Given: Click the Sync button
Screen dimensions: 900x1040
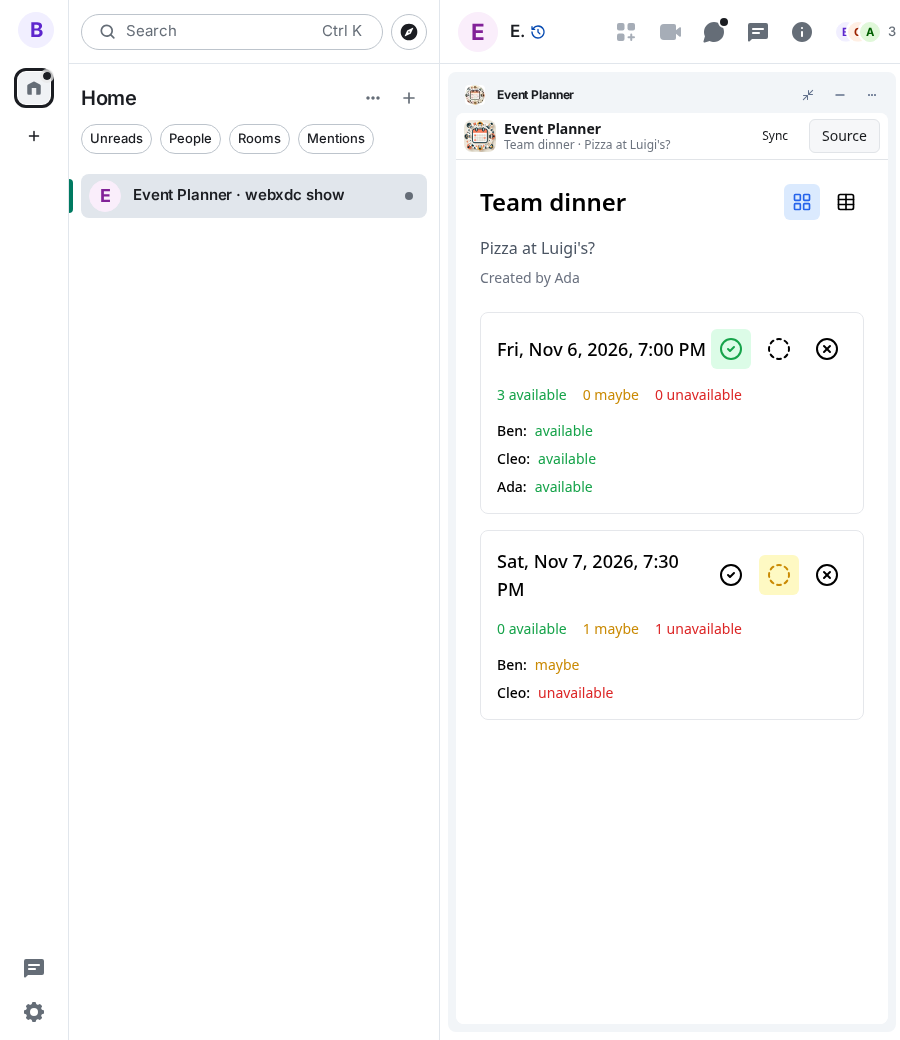Looking at the screenshot, I should 775,136.
